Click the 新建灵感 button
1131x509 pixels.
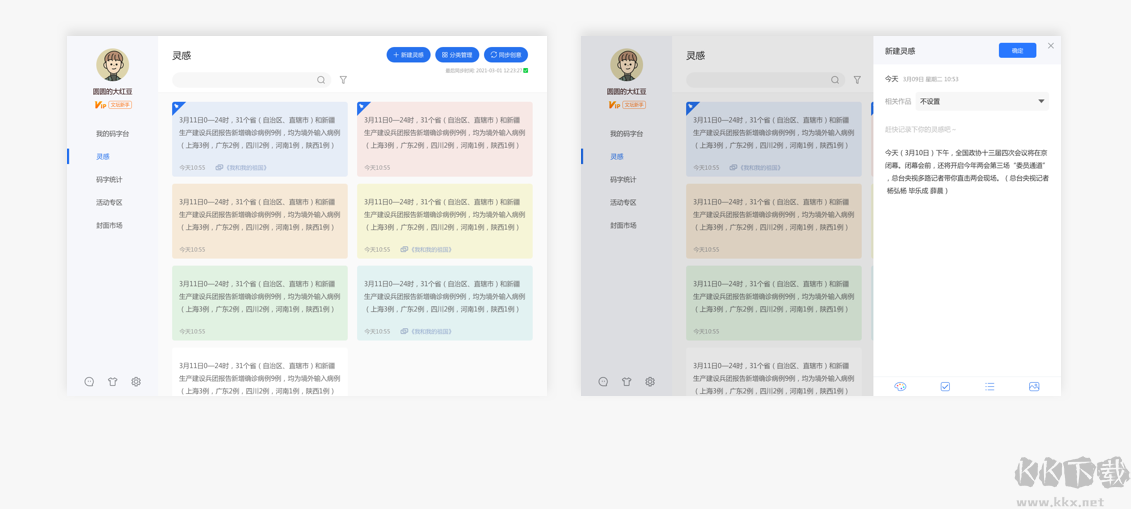click(408, 55)
